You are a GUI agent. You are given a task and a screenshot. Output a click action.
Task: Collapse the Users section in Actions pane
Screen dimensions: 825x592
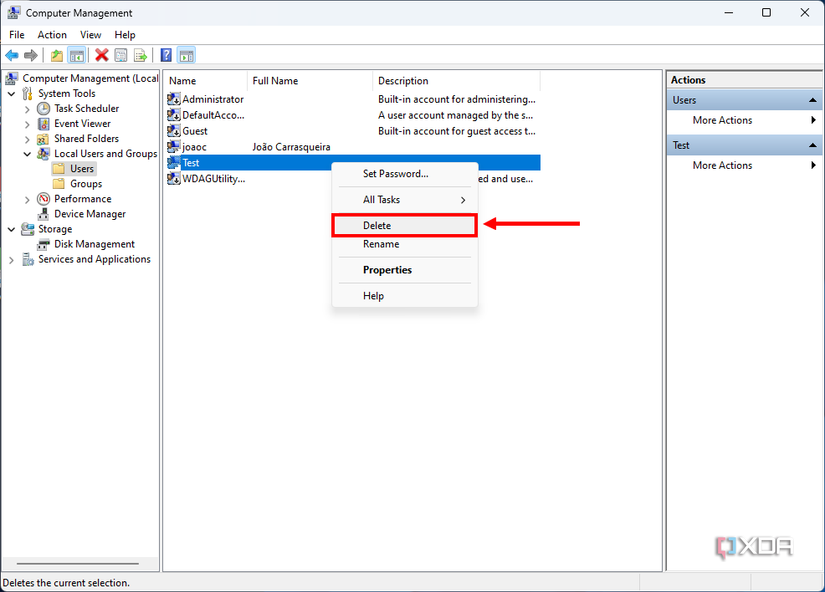(813, 100)
